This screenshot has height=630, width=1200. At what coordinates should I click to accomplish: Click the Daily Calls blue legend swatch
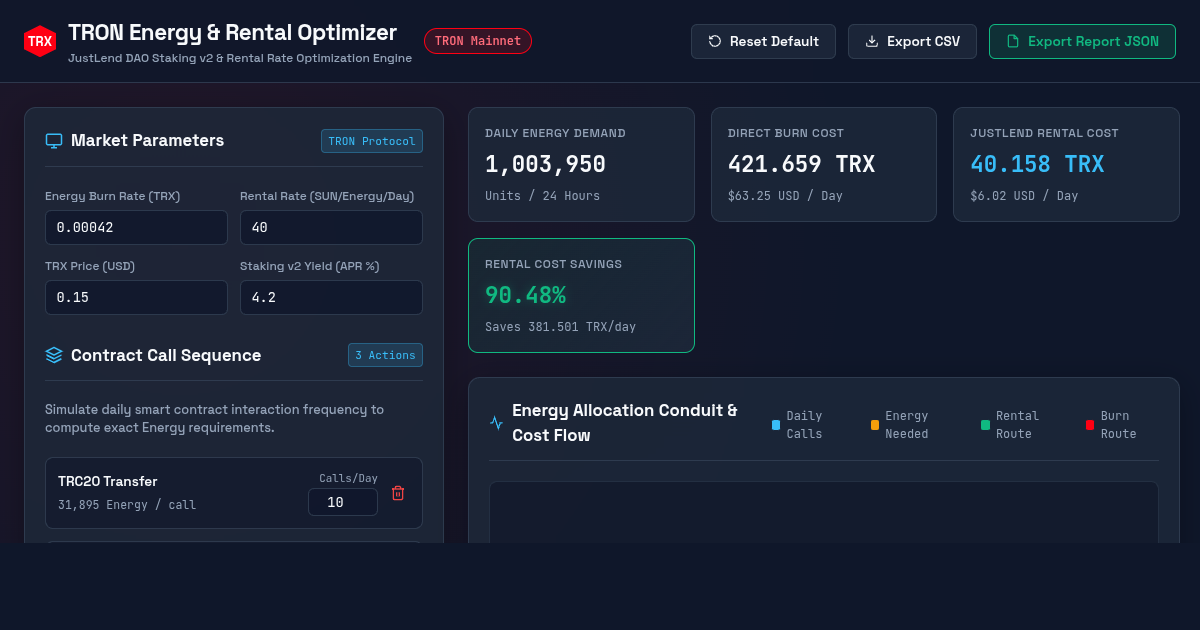(776, 425)
